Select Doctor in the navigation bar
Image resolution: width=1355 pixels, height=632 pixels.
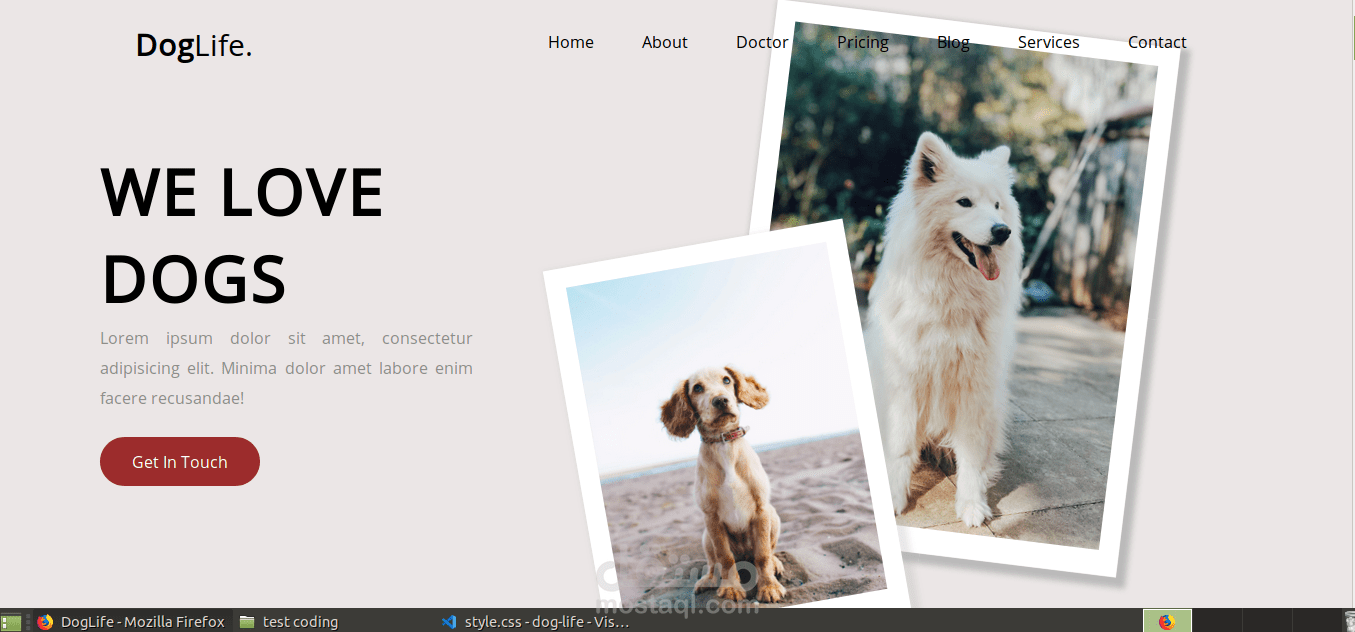(761, 42)
